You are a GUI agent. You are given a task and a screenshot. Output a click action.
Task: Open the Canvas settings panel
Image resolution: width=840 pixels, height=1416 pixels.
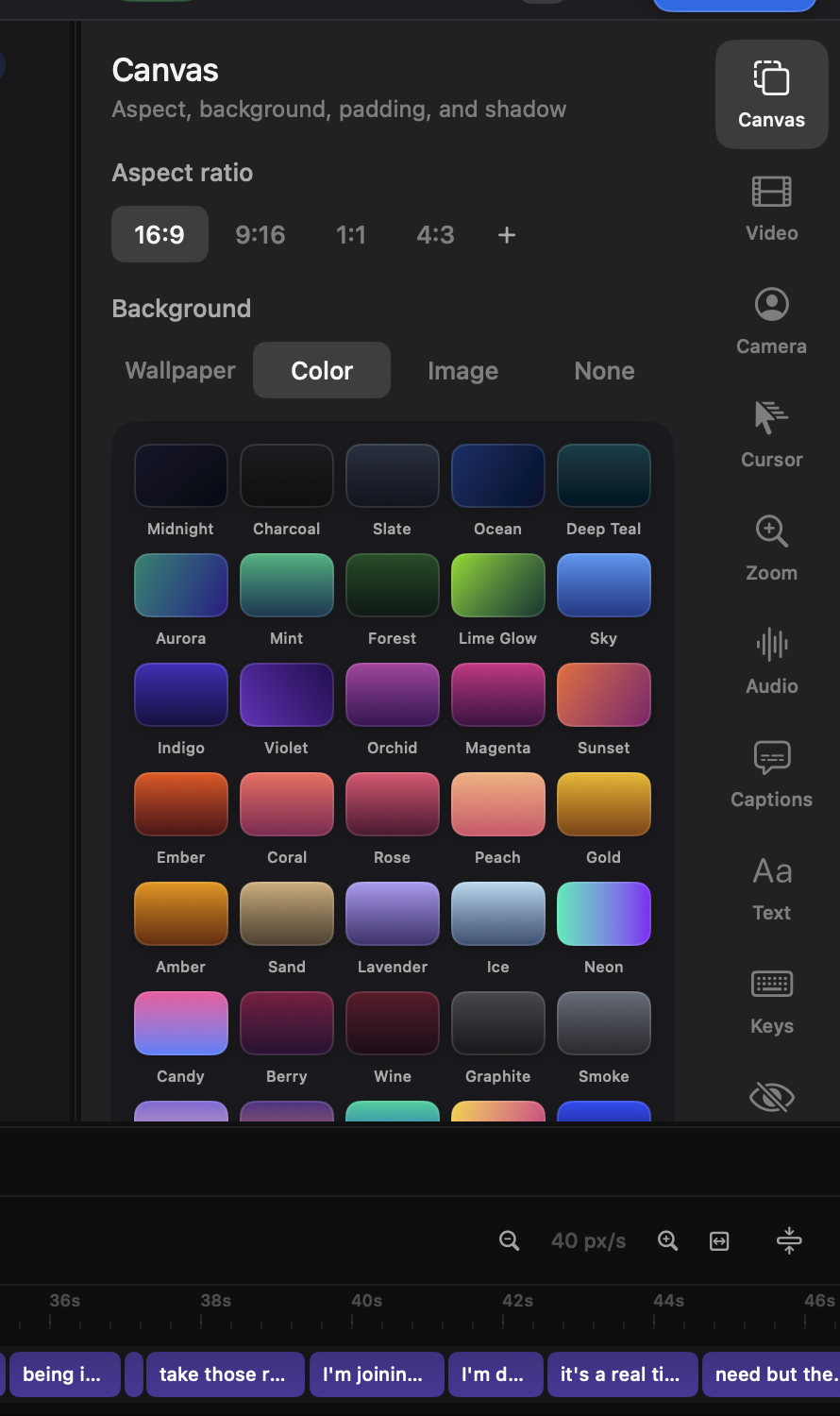pyautogui.click(x=771, y=94)
